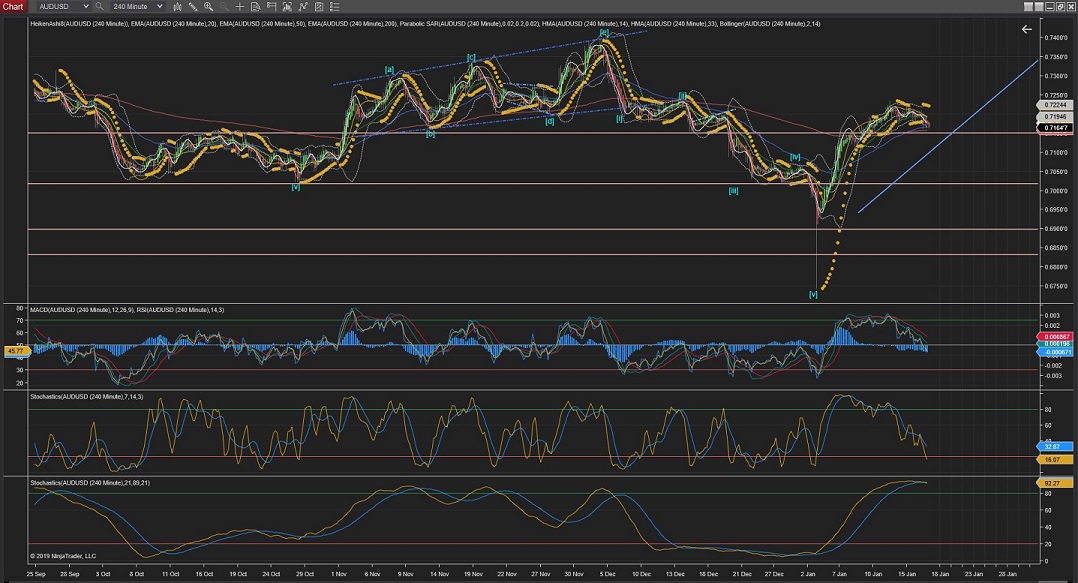Click the 0.7400 price axis label
This screenshot has width=1078, height=583.
(1056, 38)
